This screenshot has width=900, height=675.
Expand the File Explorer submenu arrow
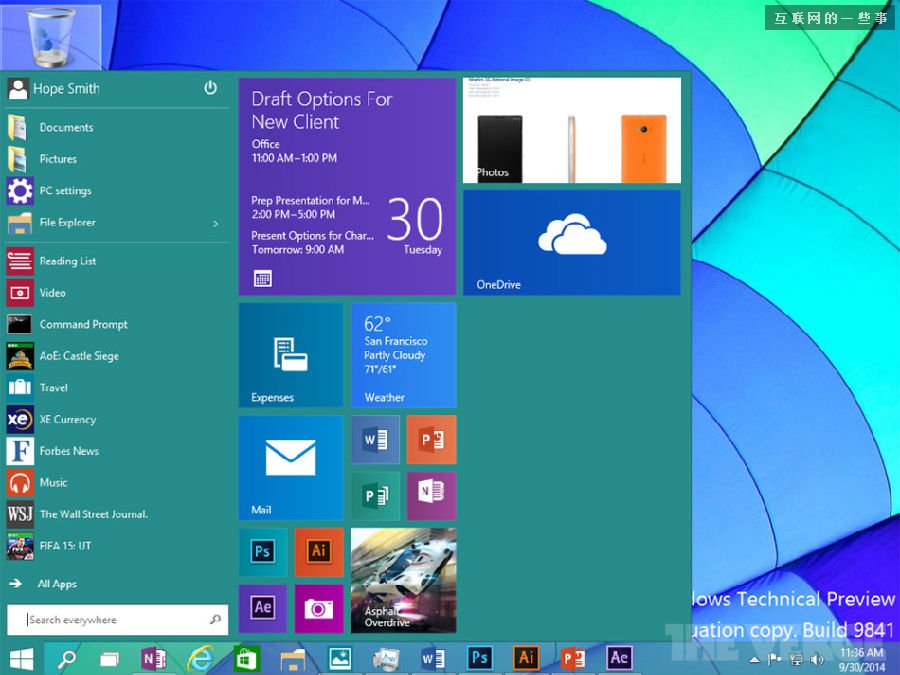tap(216, 222)
